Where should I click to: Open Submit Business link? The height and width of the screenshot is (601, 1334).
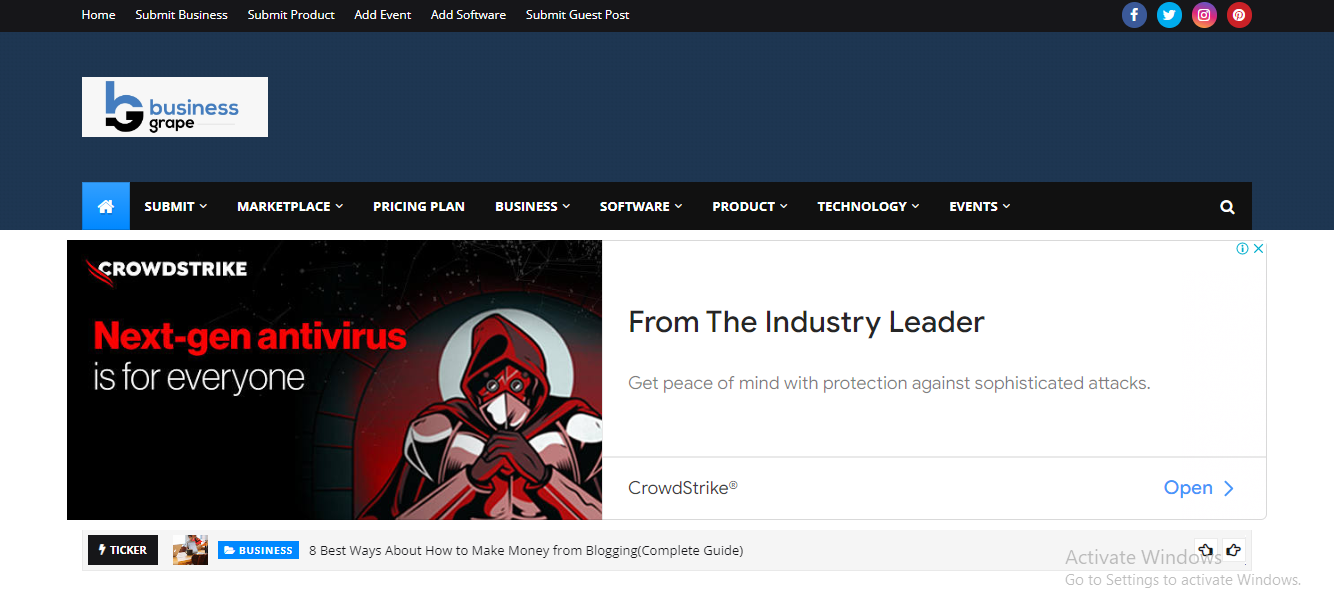(182, 15)
